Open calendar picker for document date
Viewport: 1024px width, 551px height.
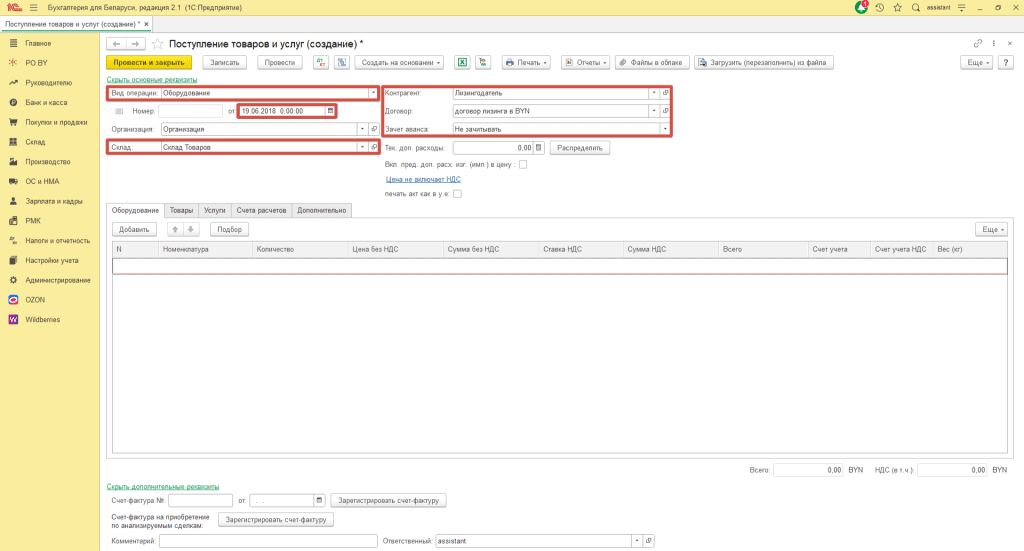click(x=330, y=111)
